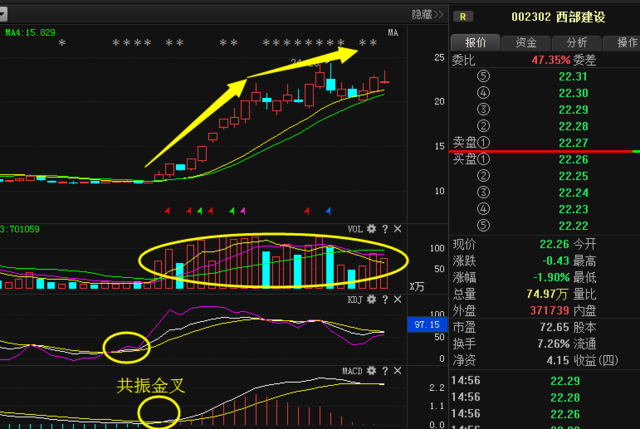Select 卖盘① price 22.27
Image resolution: width=640 pixels, height=429 pixels.
(573, 143)
